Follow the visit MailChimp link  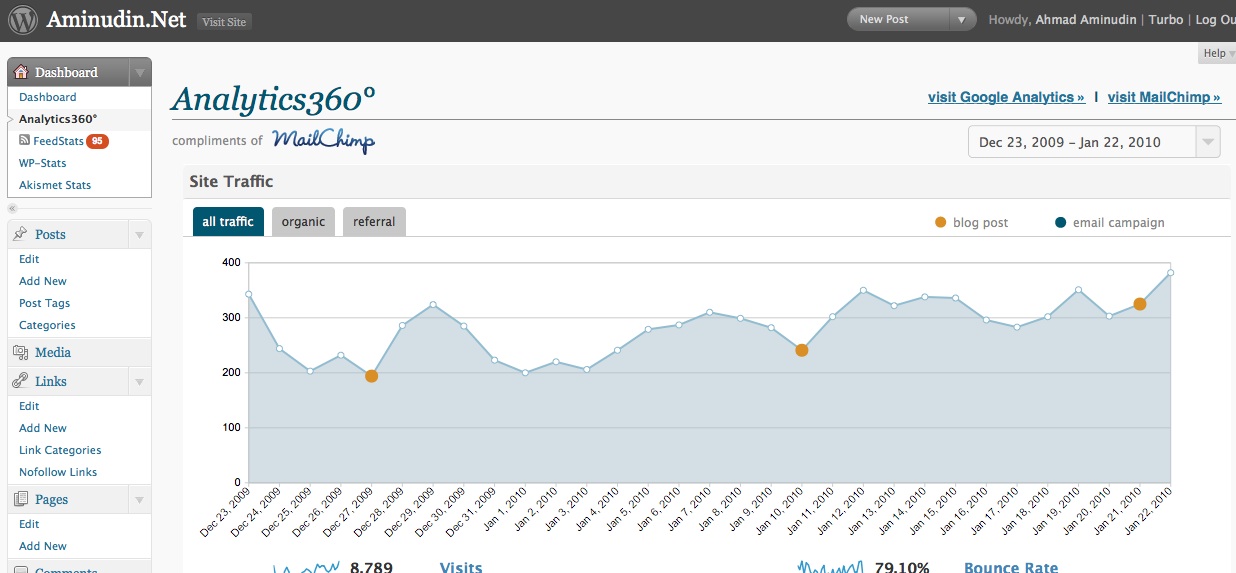point(1164,97)
